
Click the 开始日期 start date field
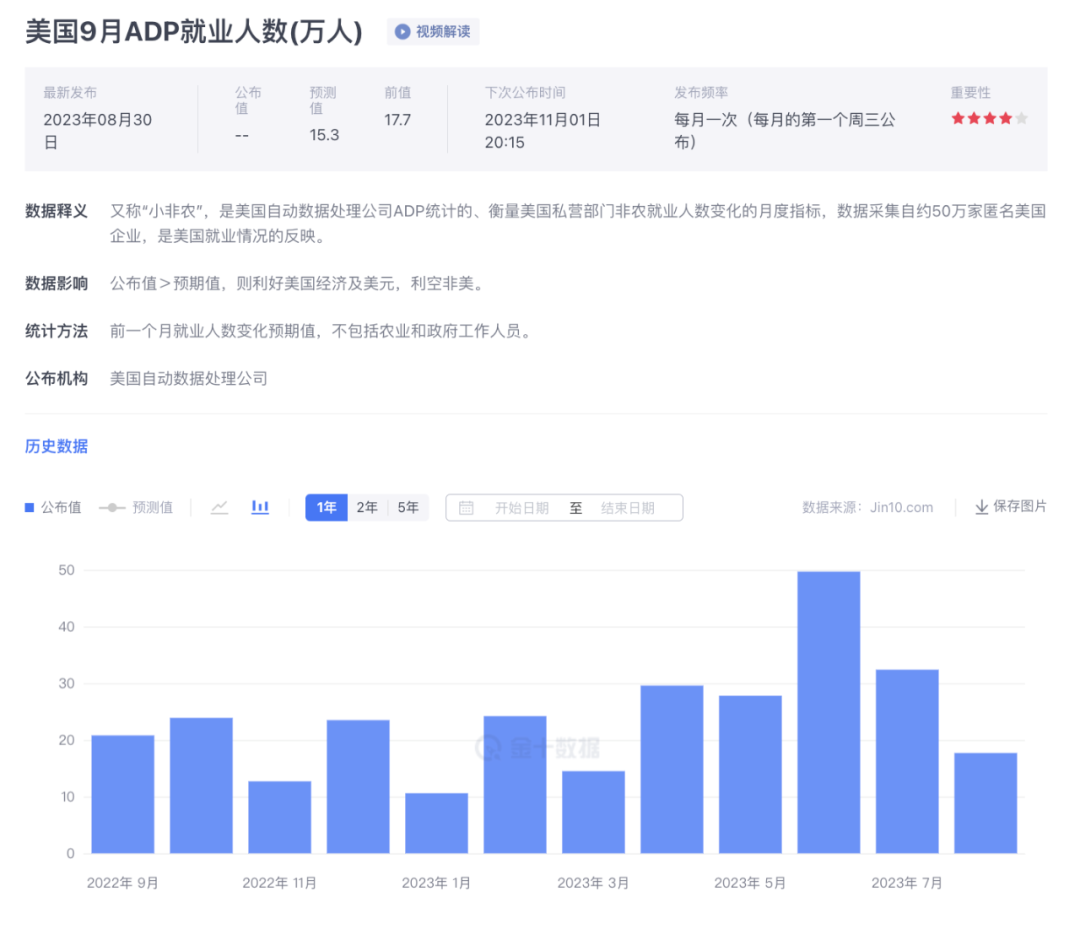[x=522, y=508]
